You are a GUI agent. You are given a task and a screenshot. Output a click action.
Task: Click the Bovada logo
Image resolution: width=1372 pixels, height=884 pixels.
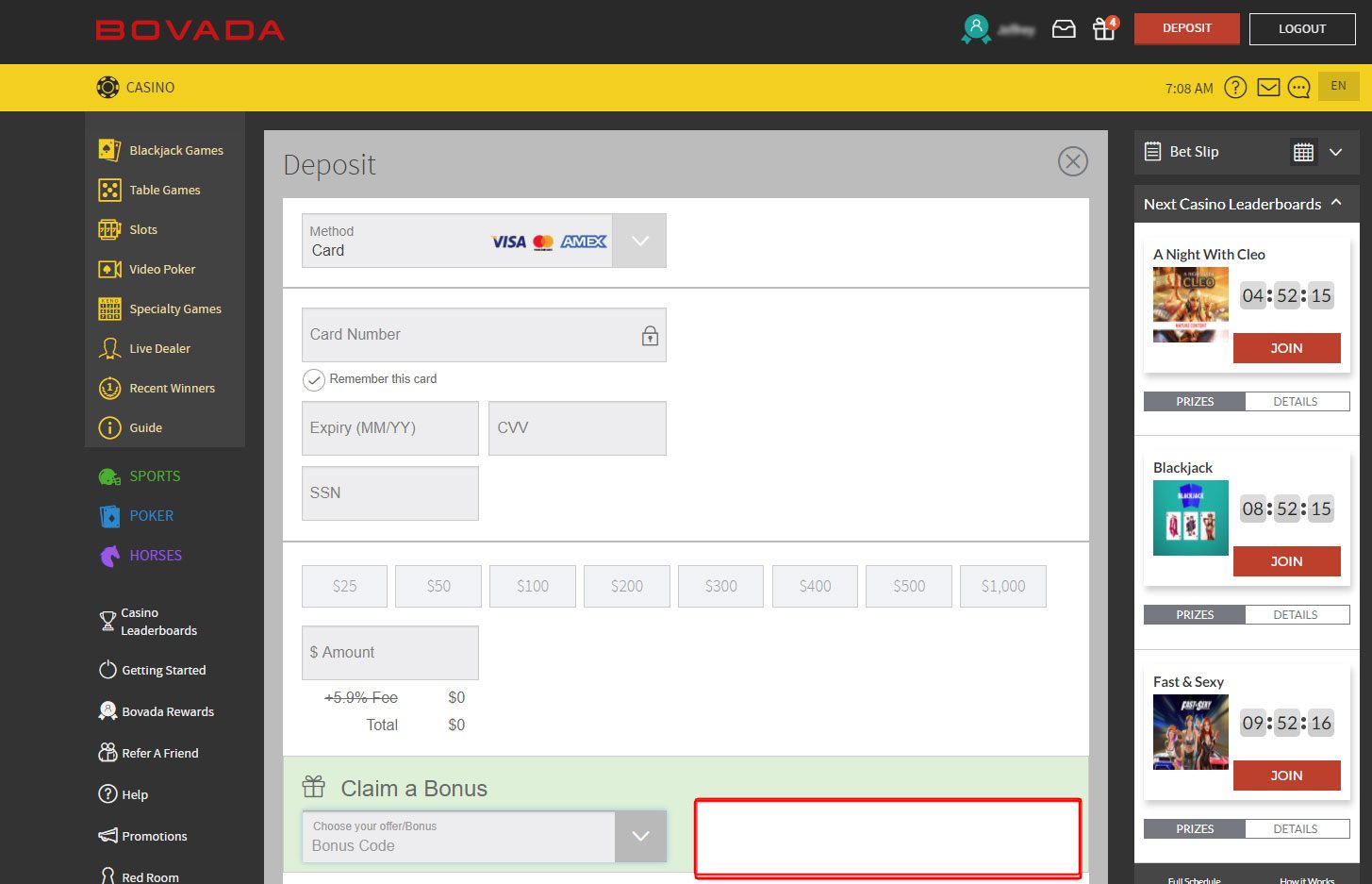pos(190,30)
